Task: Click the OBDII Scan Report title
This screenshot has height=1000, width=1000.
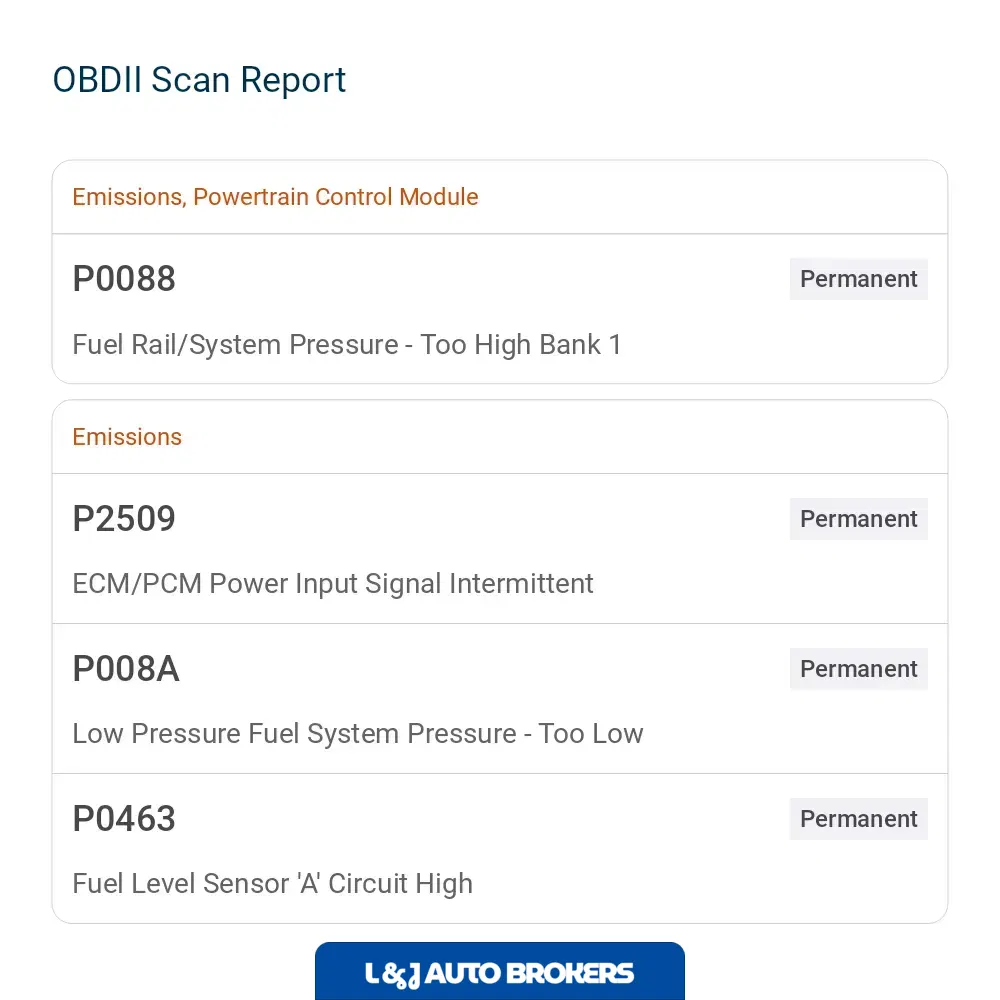Action: coord(199,80)
